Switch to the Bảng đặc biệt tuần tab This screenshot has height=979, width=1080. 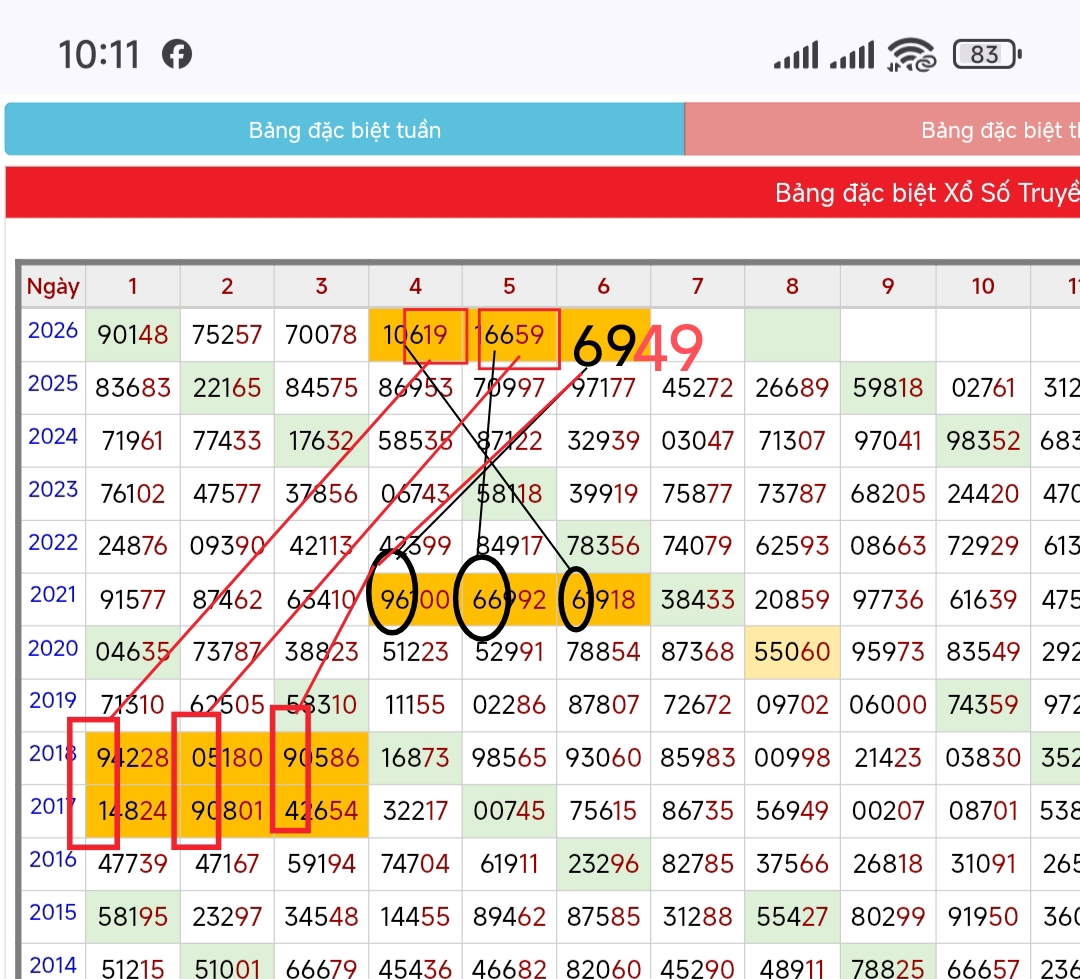pos(344,130)
